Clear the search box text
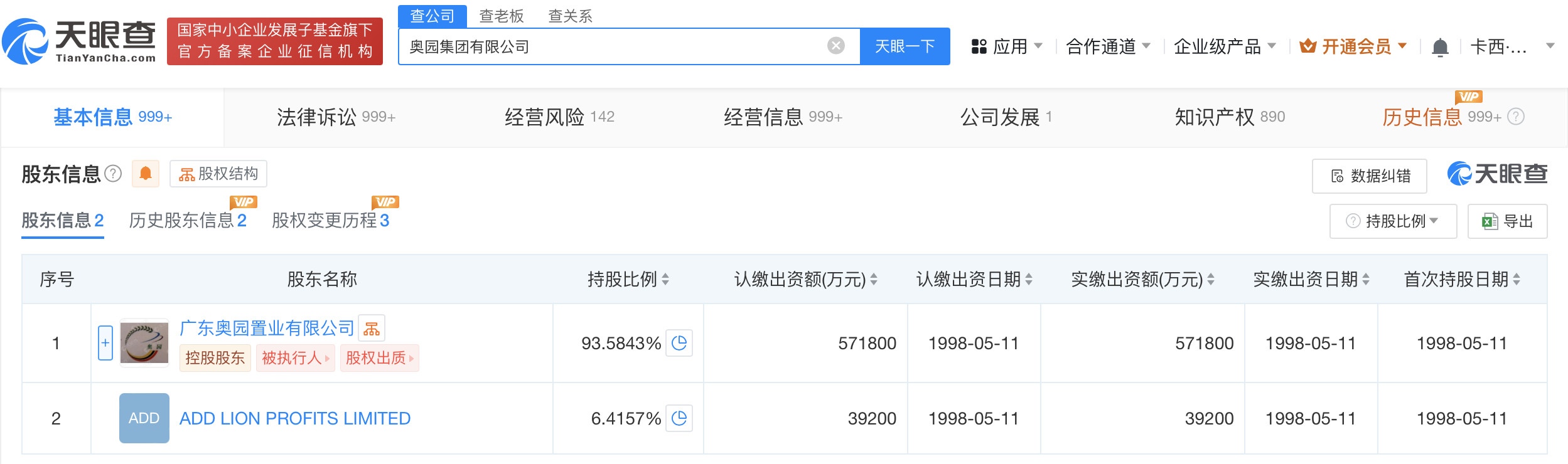The width and height of the screenshot is (1568, 464). (x=835, y=46)
